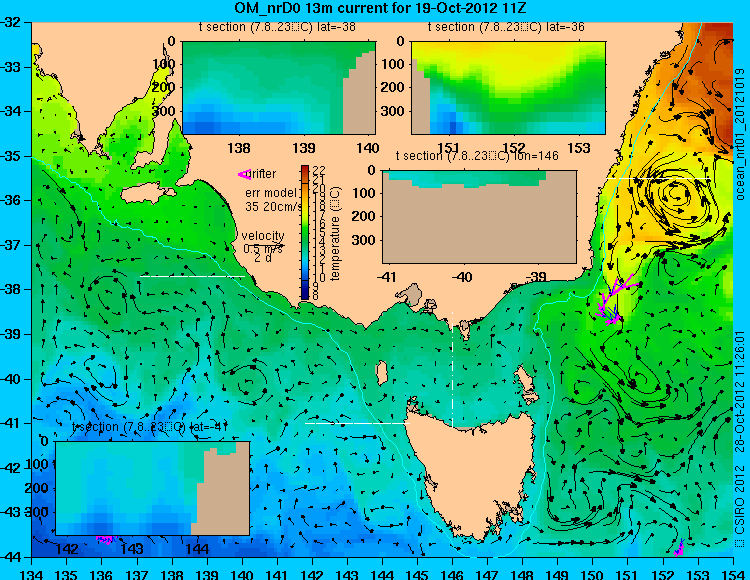The width and height of the screenshot is (750, 580).
Task: Click the latitude '-42' left axis label
Action: pos(11,468)
